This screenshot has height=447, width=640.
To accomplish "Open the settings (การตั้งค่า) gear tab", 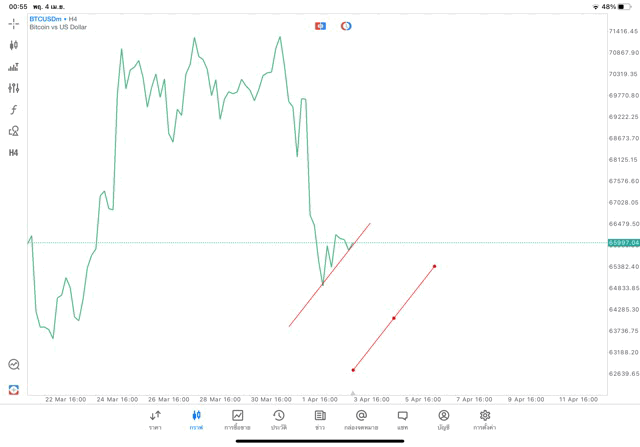I will point(485,420).
